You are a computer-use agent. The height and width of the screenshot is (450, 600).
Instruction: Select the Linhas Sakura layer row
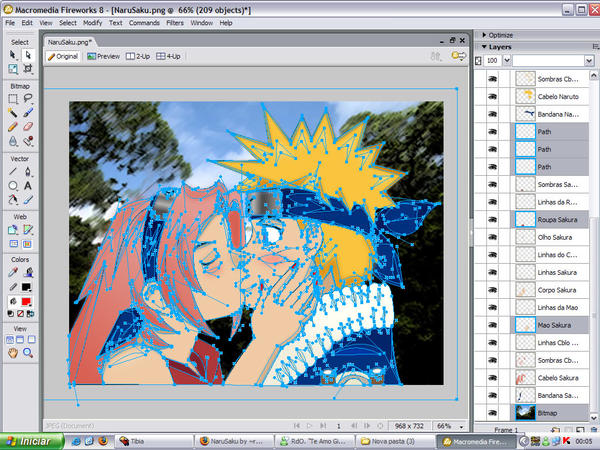550,272
